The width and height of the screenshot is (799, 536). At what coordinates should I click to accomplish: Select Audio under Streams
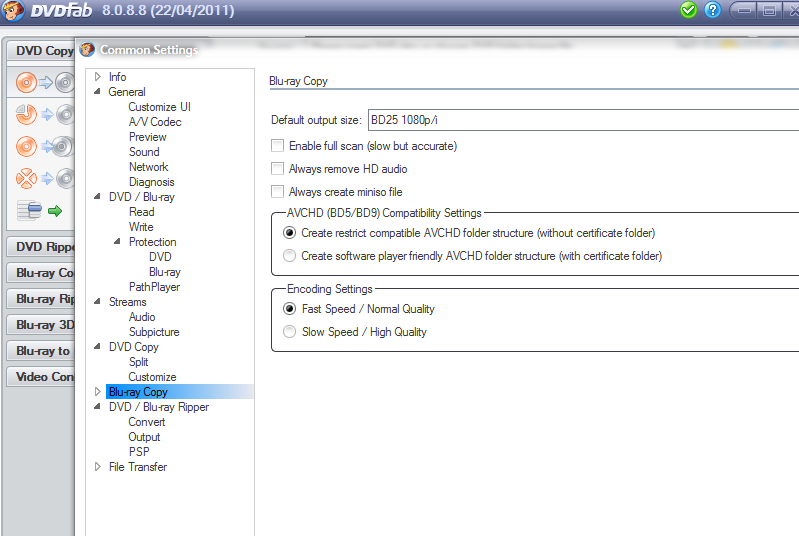(x=142, y=317)
